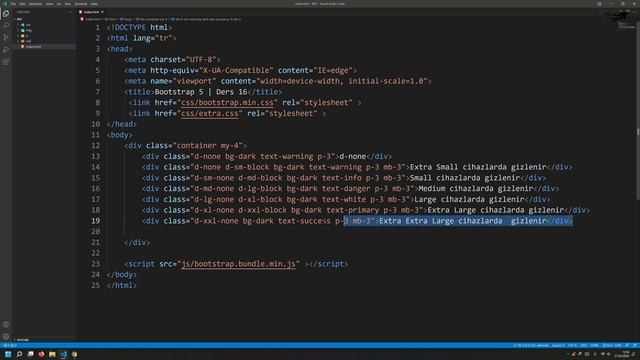Click the errors and warnings status item

coord(10,345)
